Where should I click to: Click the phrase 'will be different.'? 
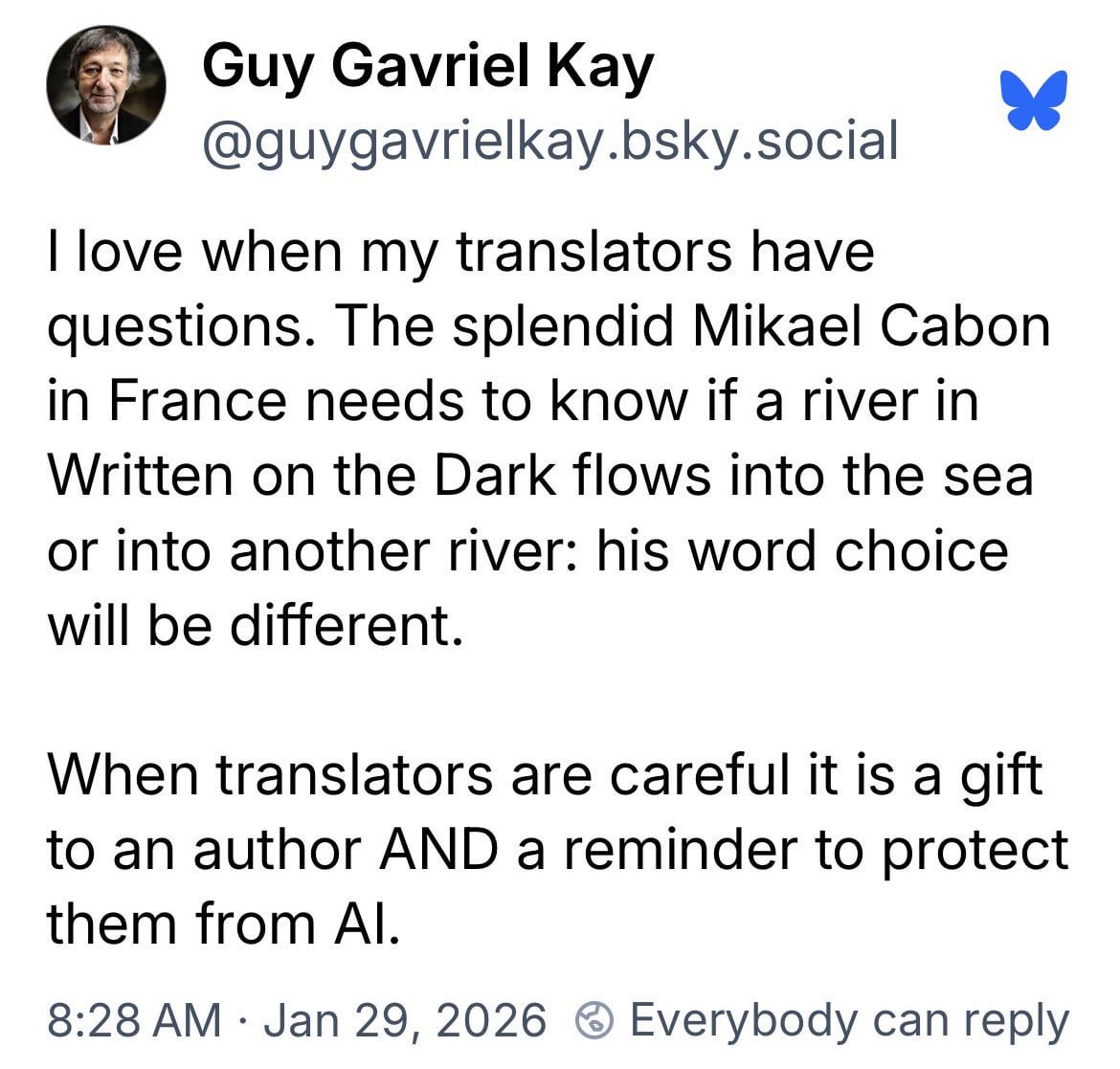pyautogui.click(x=255, y=626)
